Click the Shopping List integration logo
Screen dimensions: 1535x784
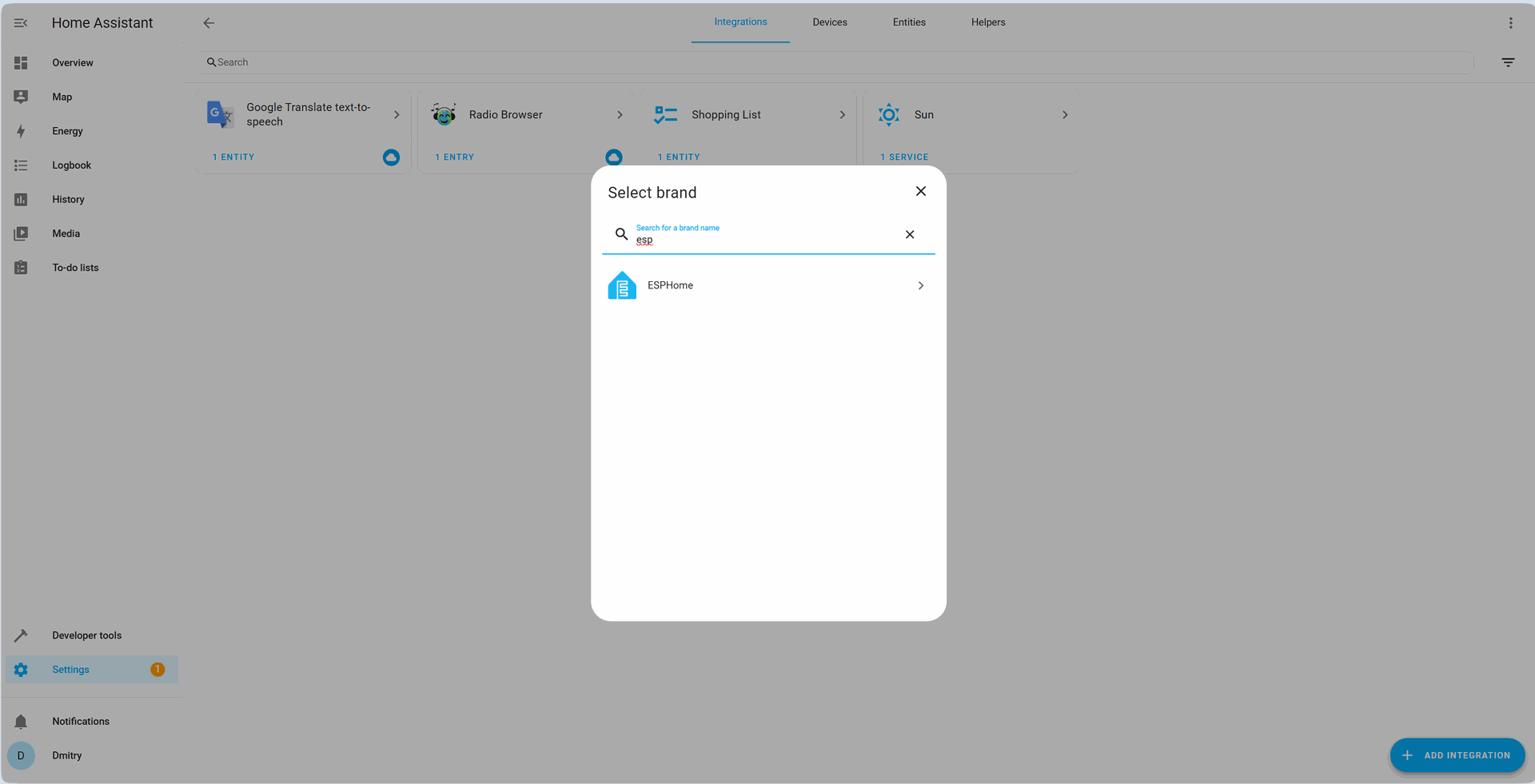click(x=666, y=114)
